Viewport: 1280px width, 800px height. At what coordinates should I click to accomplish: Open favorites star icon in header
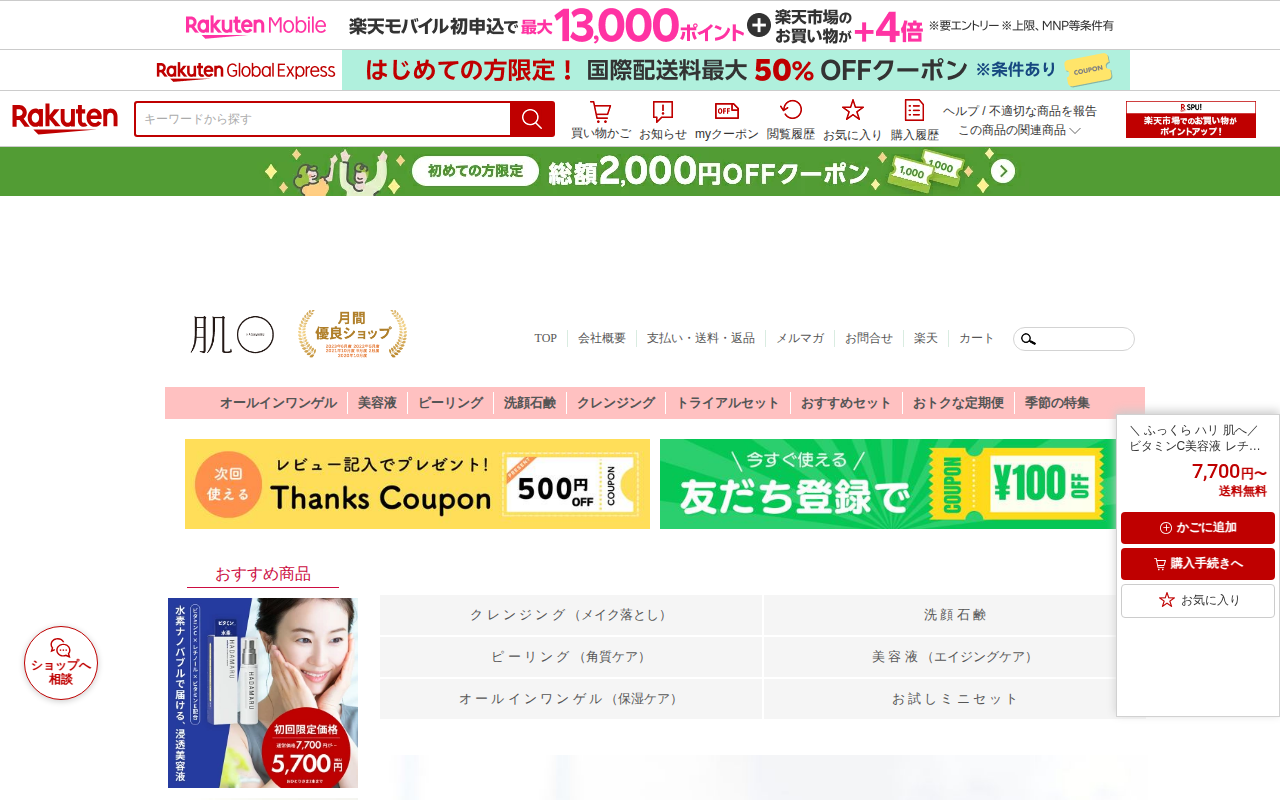(853, 120)
